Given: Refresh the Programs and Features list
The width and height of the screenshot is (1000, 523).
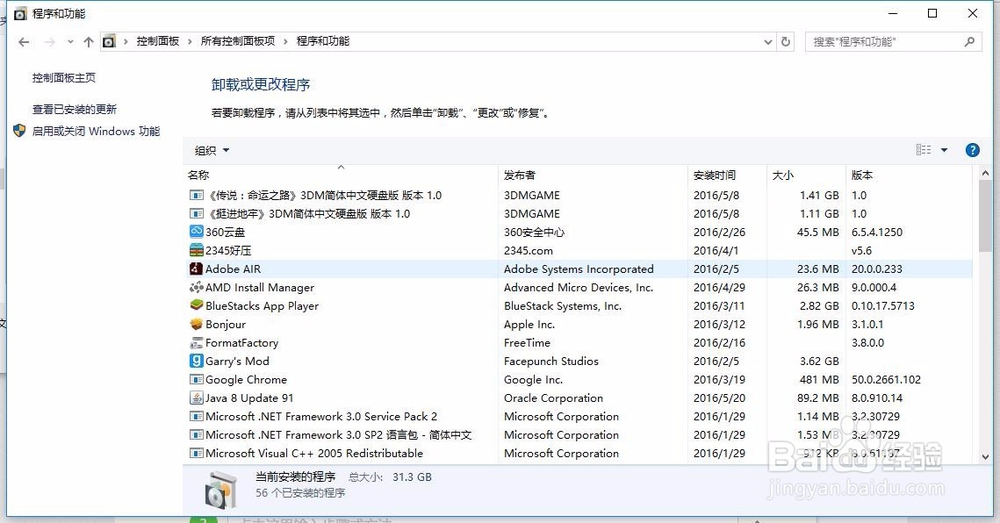Looking at the screenshot, I should tap(786, 41).
